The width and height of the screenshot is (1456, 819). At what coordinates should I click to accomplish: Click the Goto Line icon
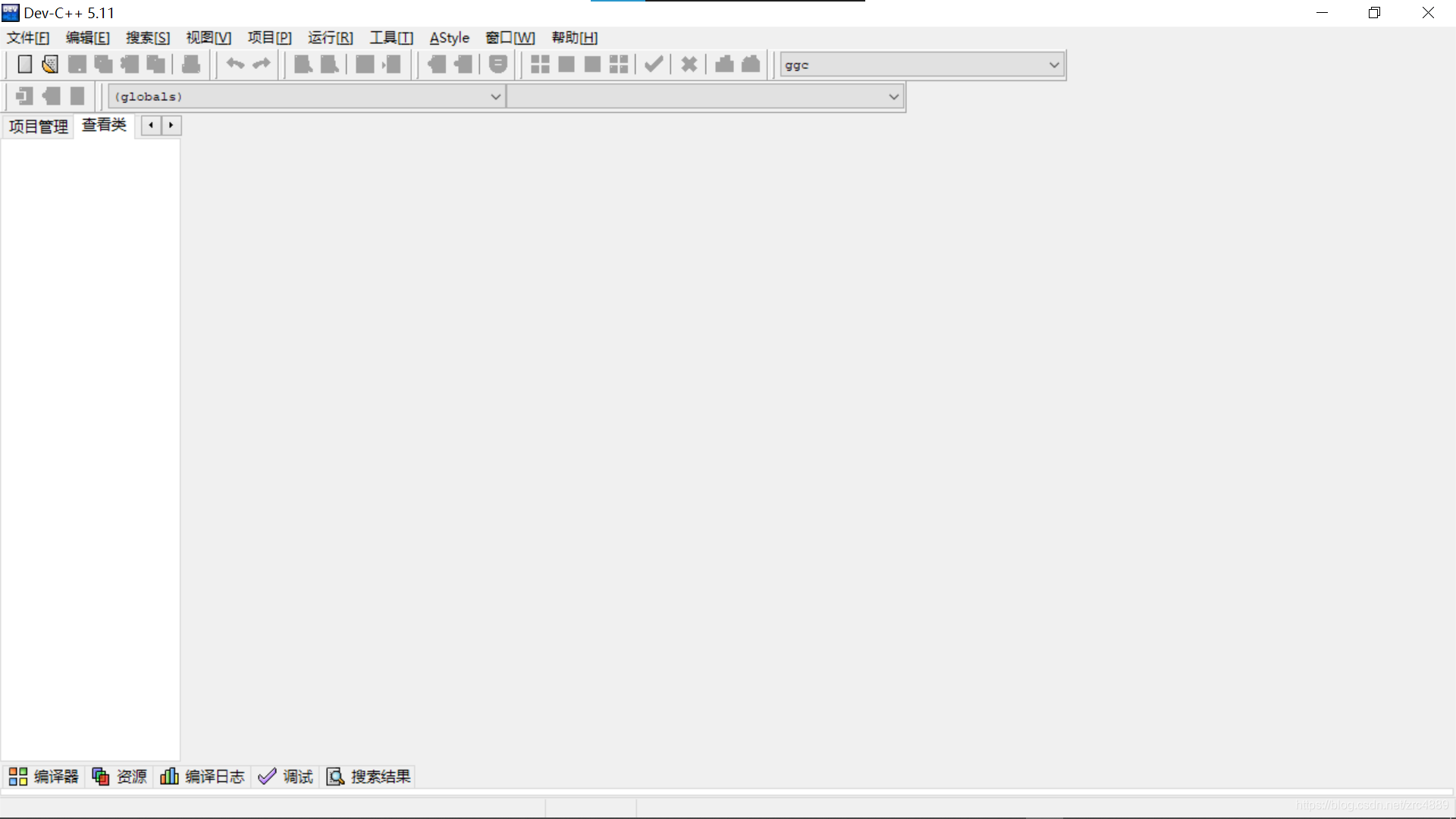point(391,64)
